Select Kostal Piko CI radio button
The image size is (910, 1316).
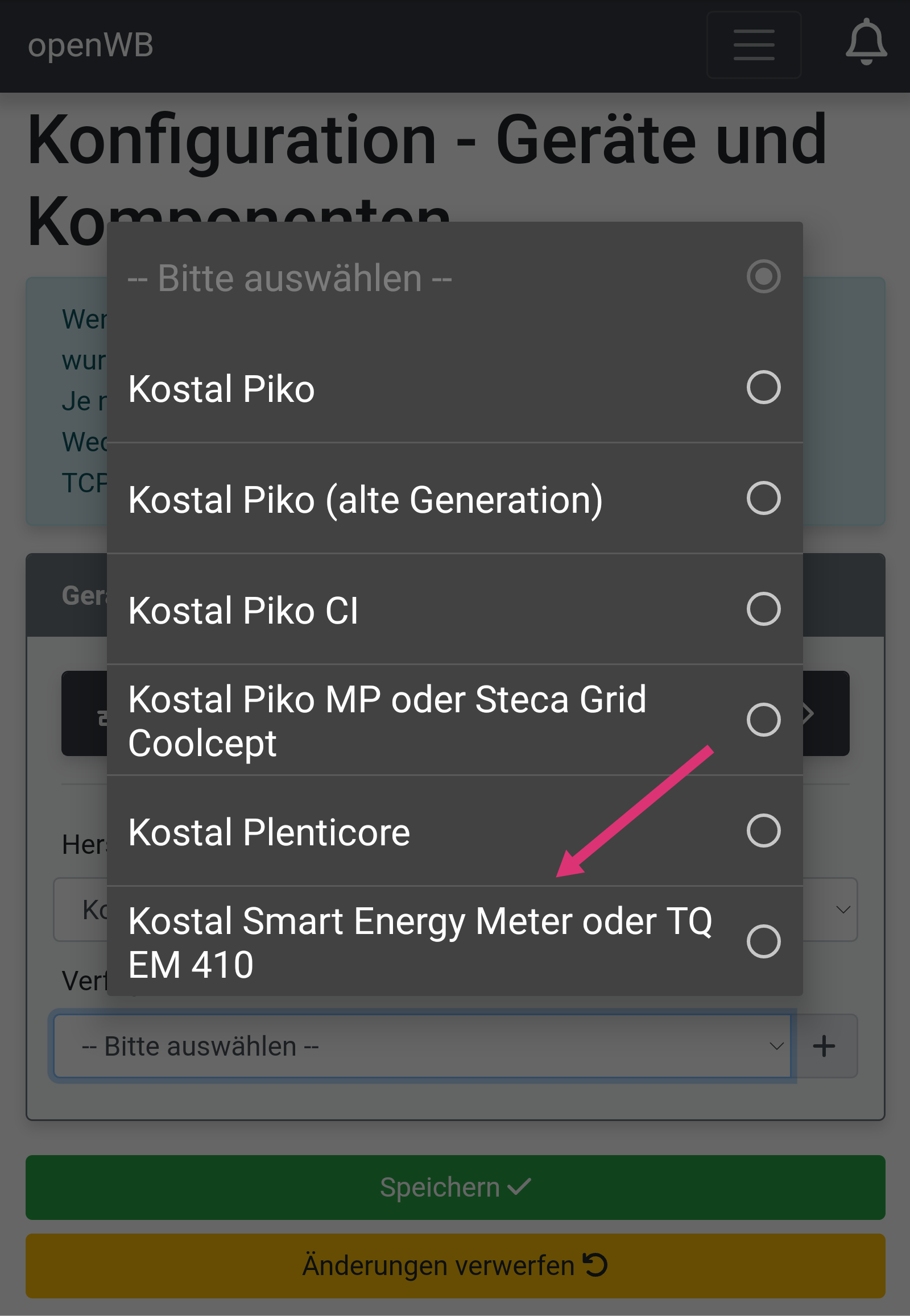[763, 609]
